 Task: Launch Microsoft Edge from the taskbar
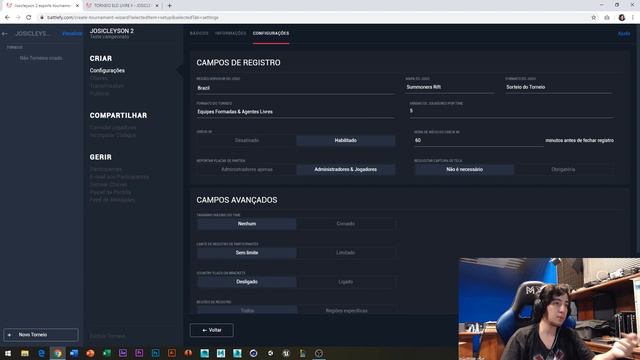(x=41, y=353)
